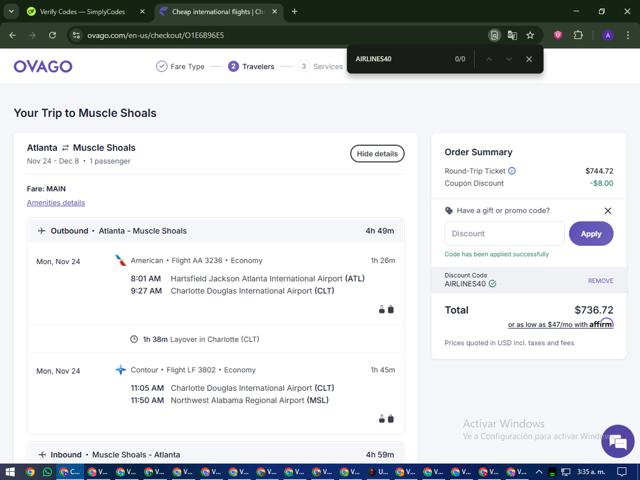Apply the promo code
The image size is (640, 480).
591,234
